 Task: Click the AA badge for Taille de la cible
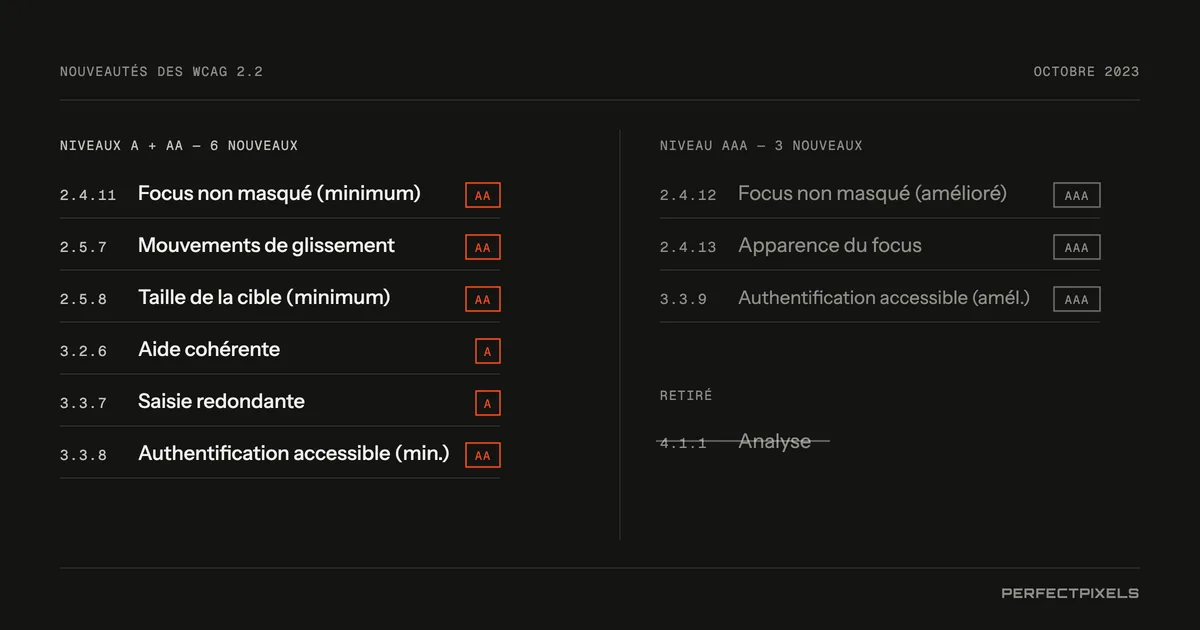click(483, 299)
